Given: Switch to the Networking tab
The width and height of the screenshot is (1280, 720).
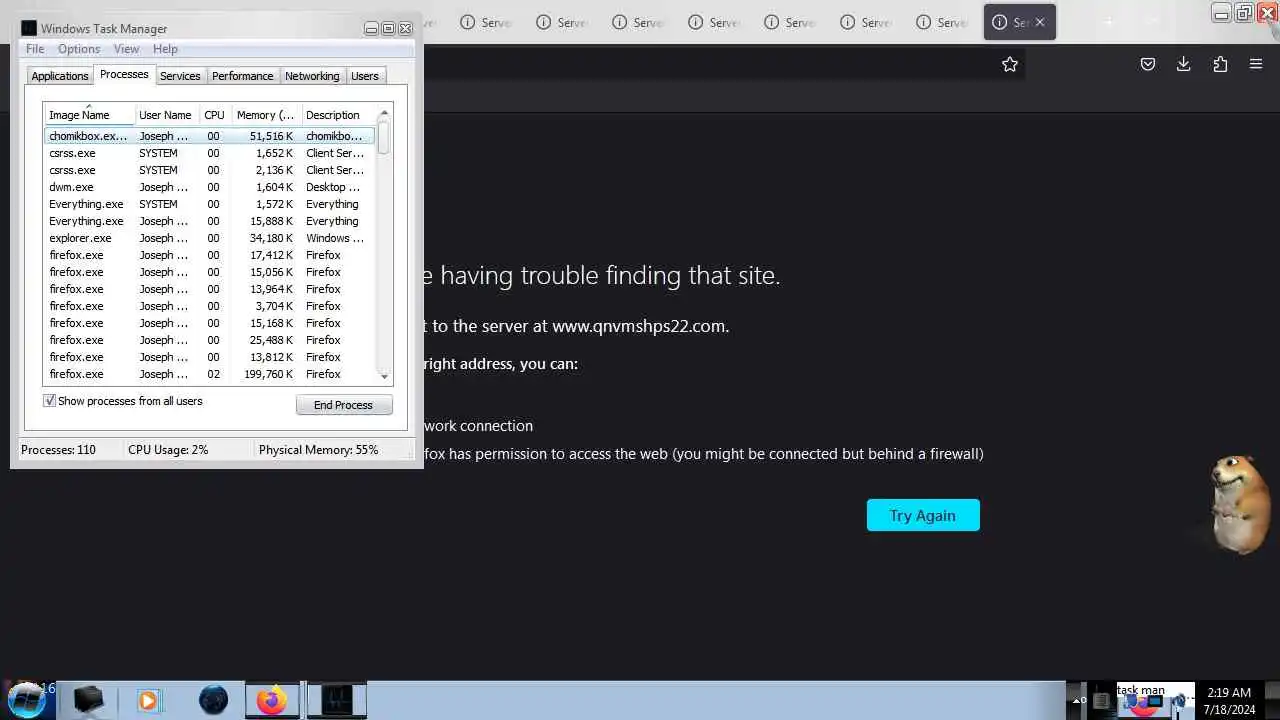Looking at the screenshot, I should (x=312, y=76).
